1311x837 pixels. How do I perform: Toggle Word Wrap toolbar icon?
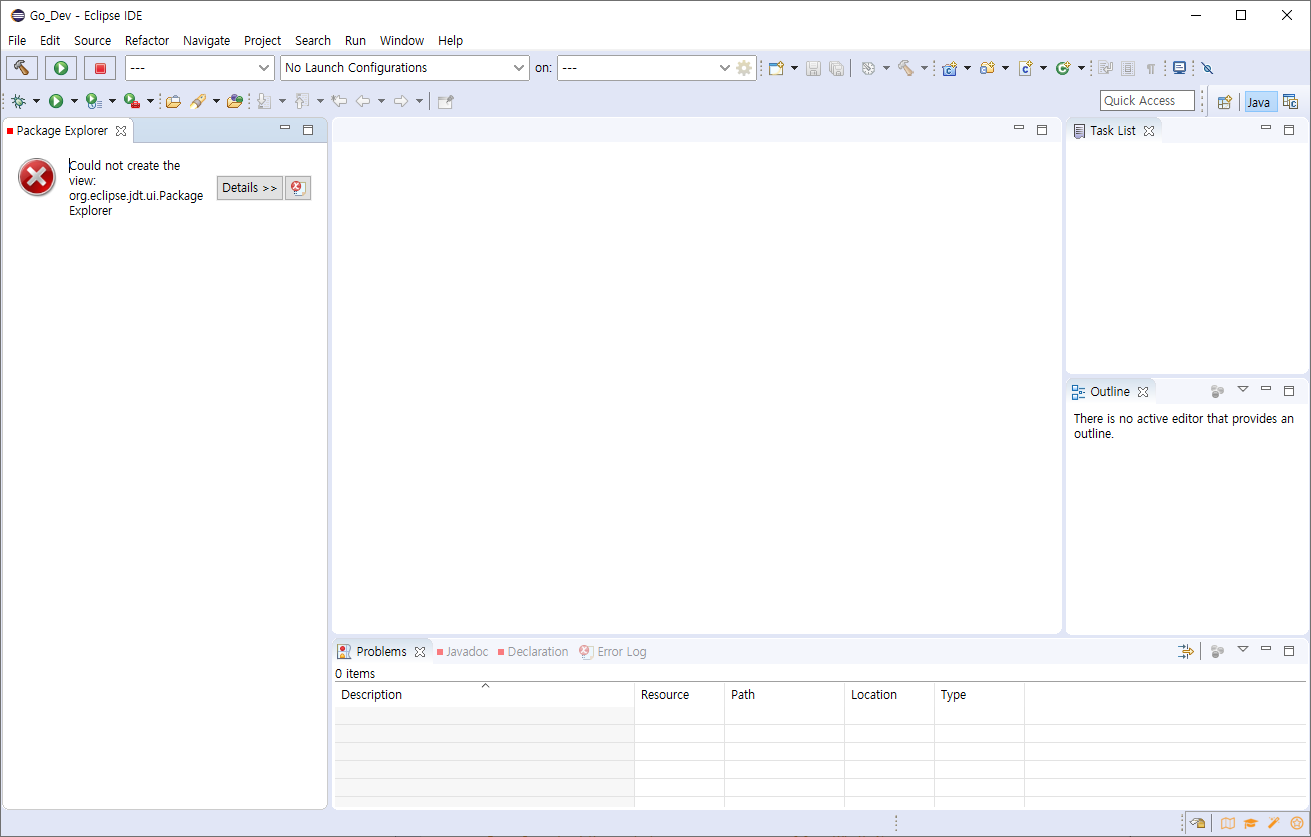pyautogui.click(x=1105, y=68)
